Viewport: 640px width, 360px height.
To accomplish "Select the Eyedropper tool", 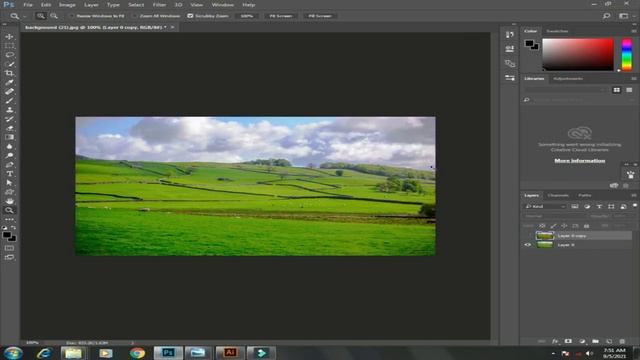I will pyautogui.click(x=9, y=82).
